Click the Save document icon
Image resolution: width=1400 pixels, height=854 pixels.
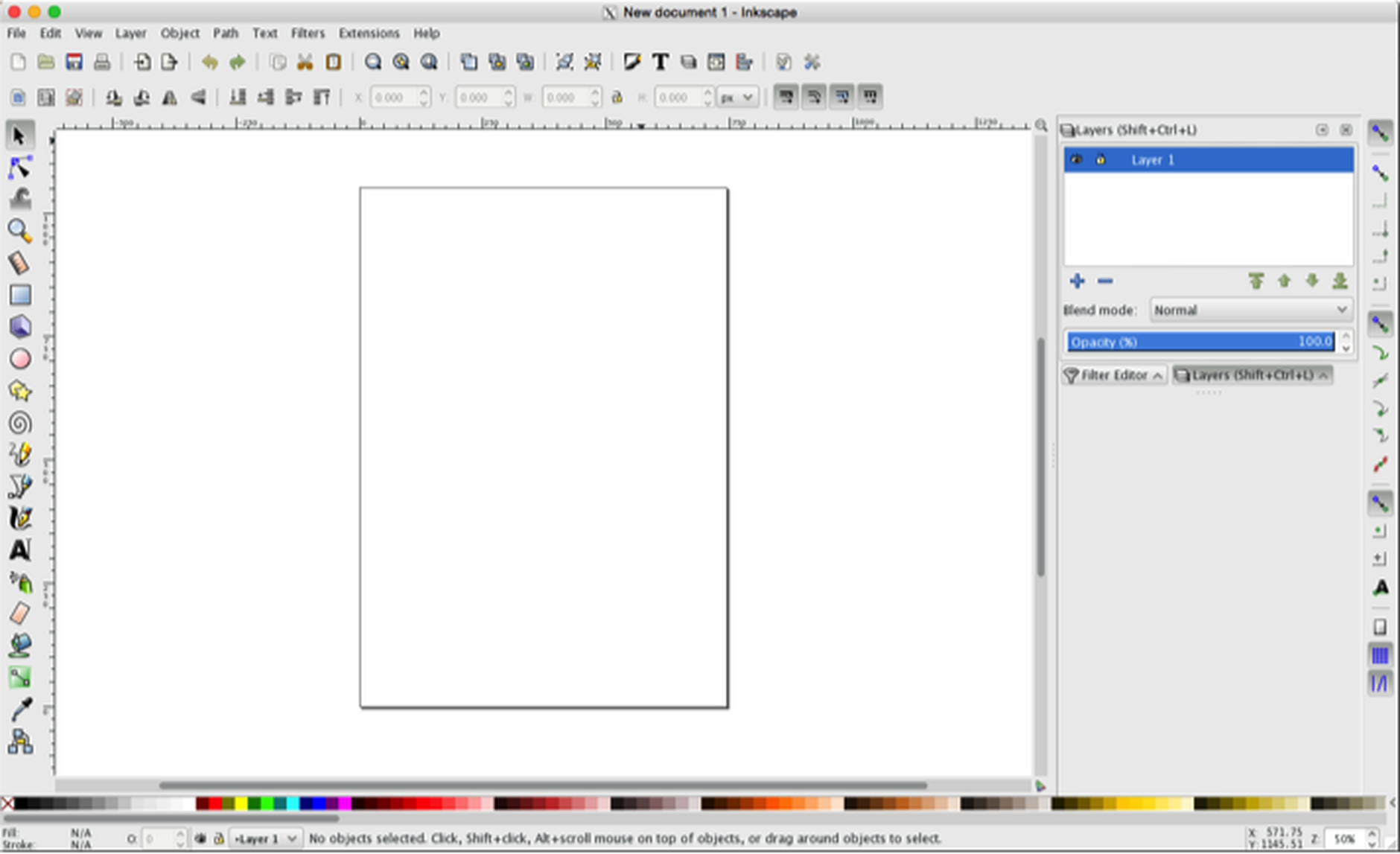[x=74, y=62]
